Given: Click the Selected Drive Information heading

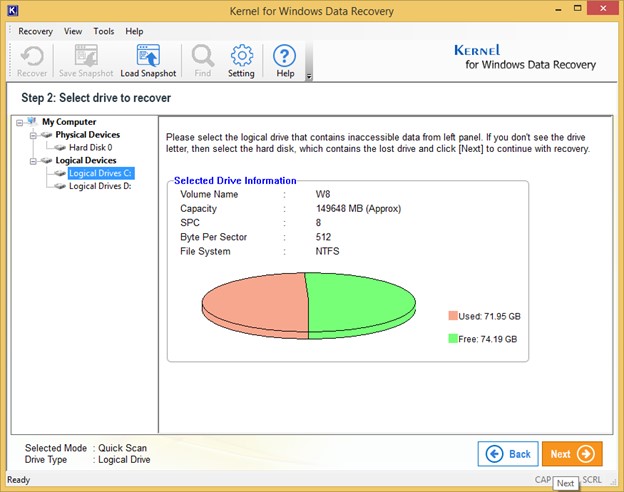Looking at the screenshot, I should (235, 181).
